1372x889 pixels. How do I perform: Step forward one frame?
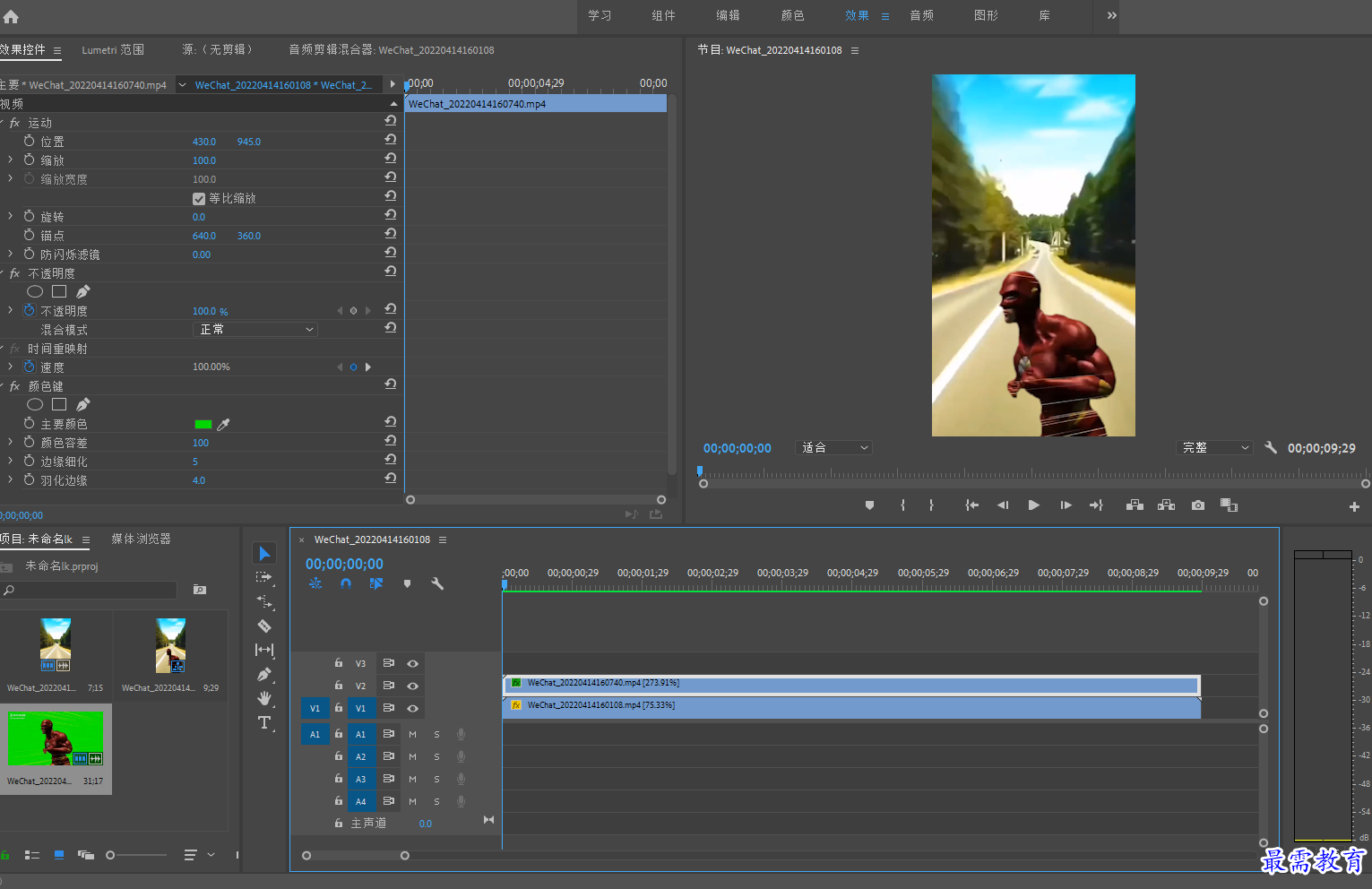coord(1066,505)
